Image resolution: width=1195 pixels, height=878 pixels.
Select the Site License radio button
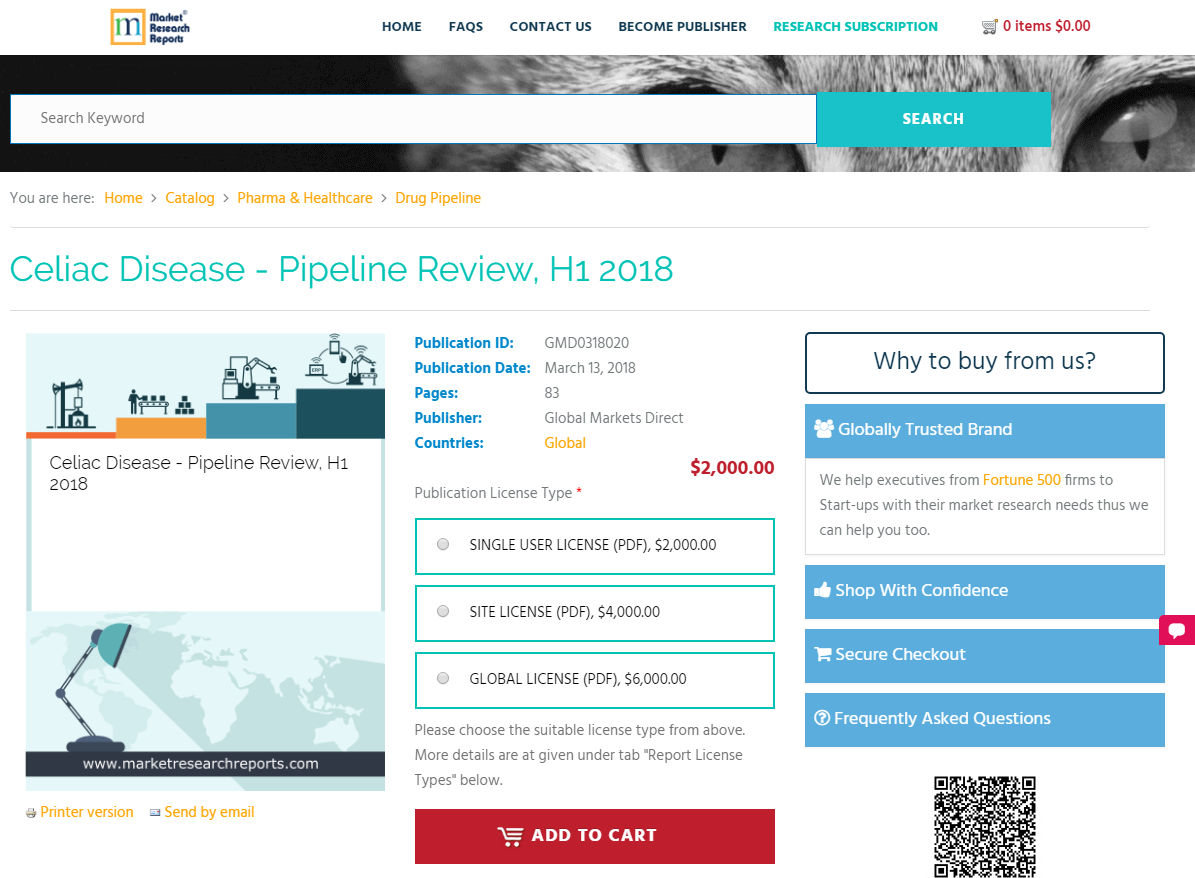pyautogui.click(x=443, y=611)
